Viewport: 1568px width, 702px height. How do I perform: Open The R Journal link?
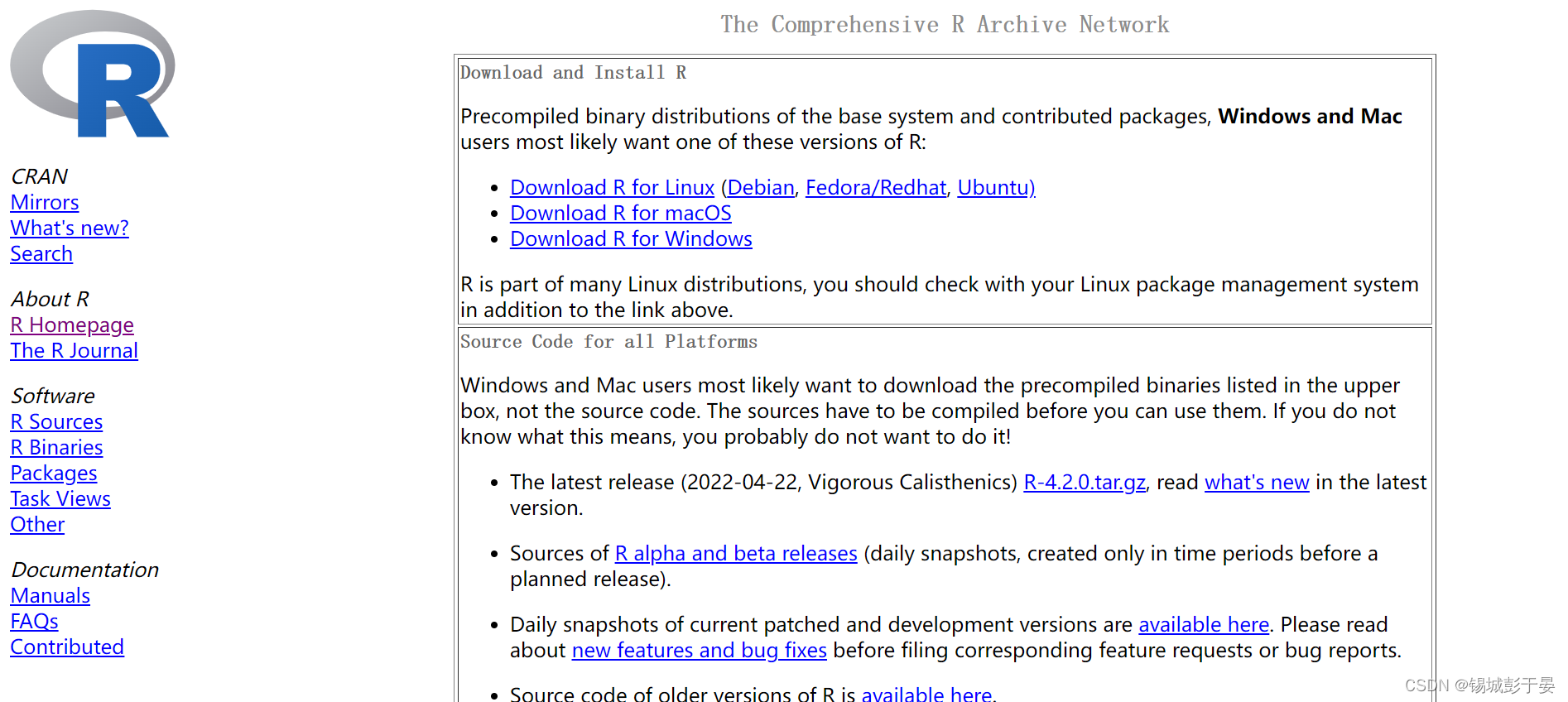[x=75, y=351]
